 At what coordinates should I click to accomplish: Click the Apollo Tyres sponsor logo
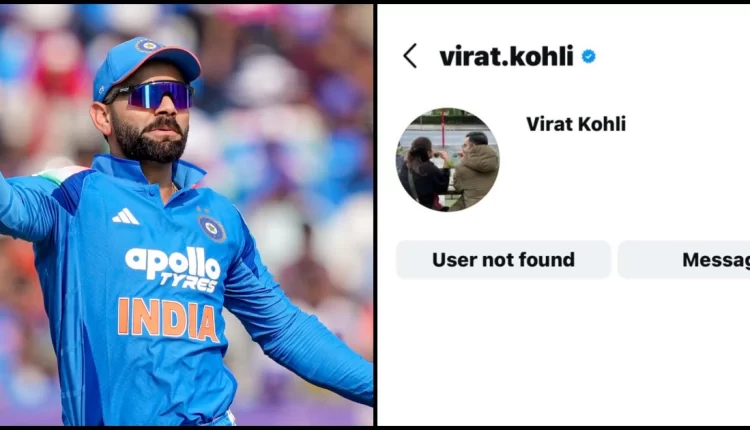pyautogui.click(x=172, y=269)
